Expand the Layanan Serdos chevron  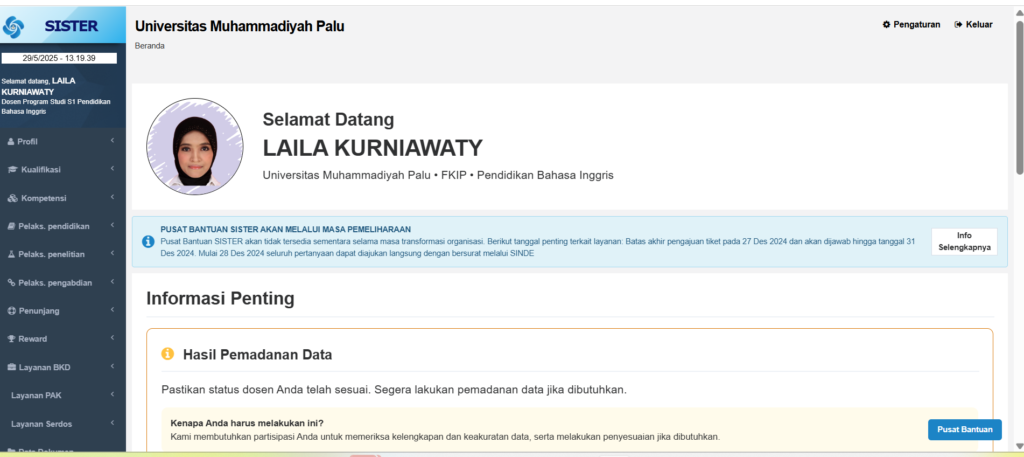tap(112, 423)
